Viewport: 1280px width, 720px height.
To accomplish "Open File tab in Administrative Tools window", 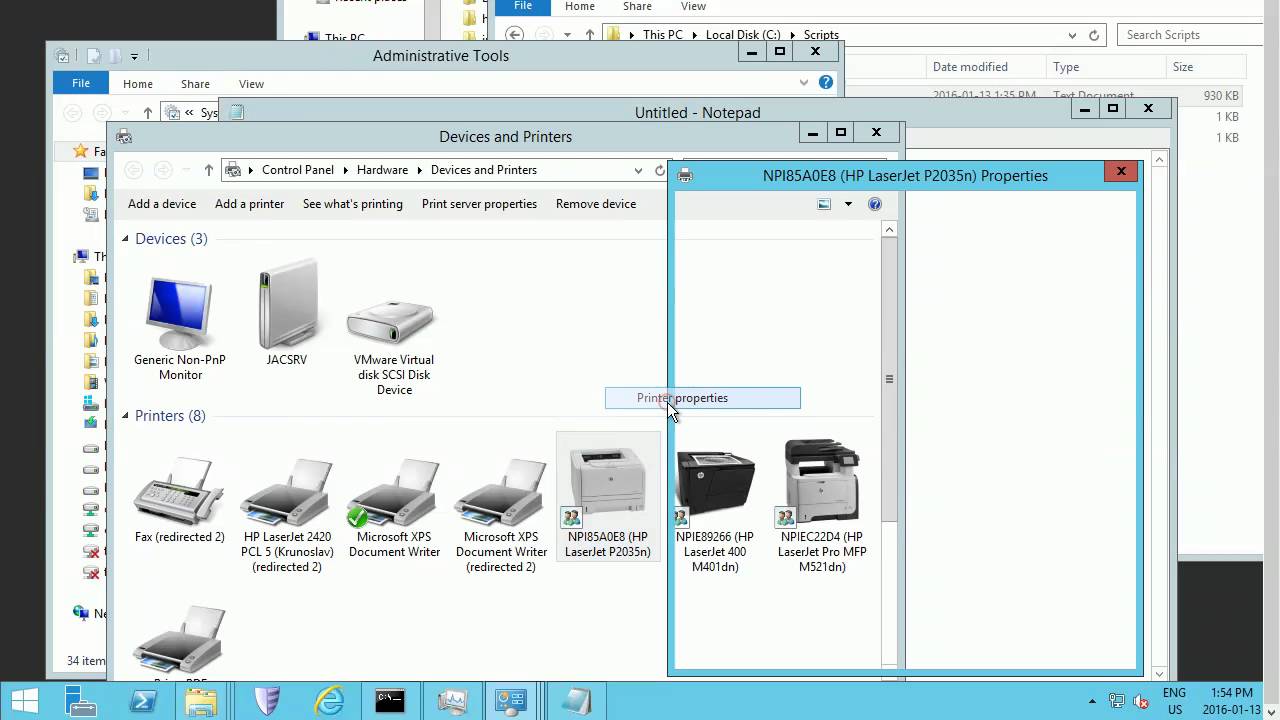I will click(81, 84).
